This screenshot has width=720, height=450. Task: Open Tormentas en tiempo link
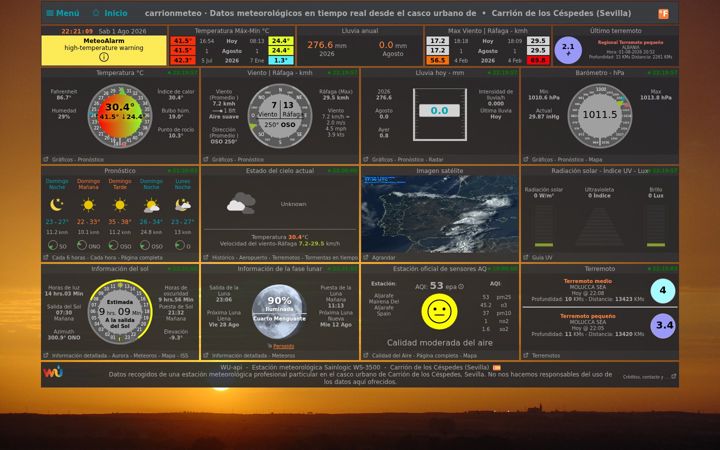[332, 258]
